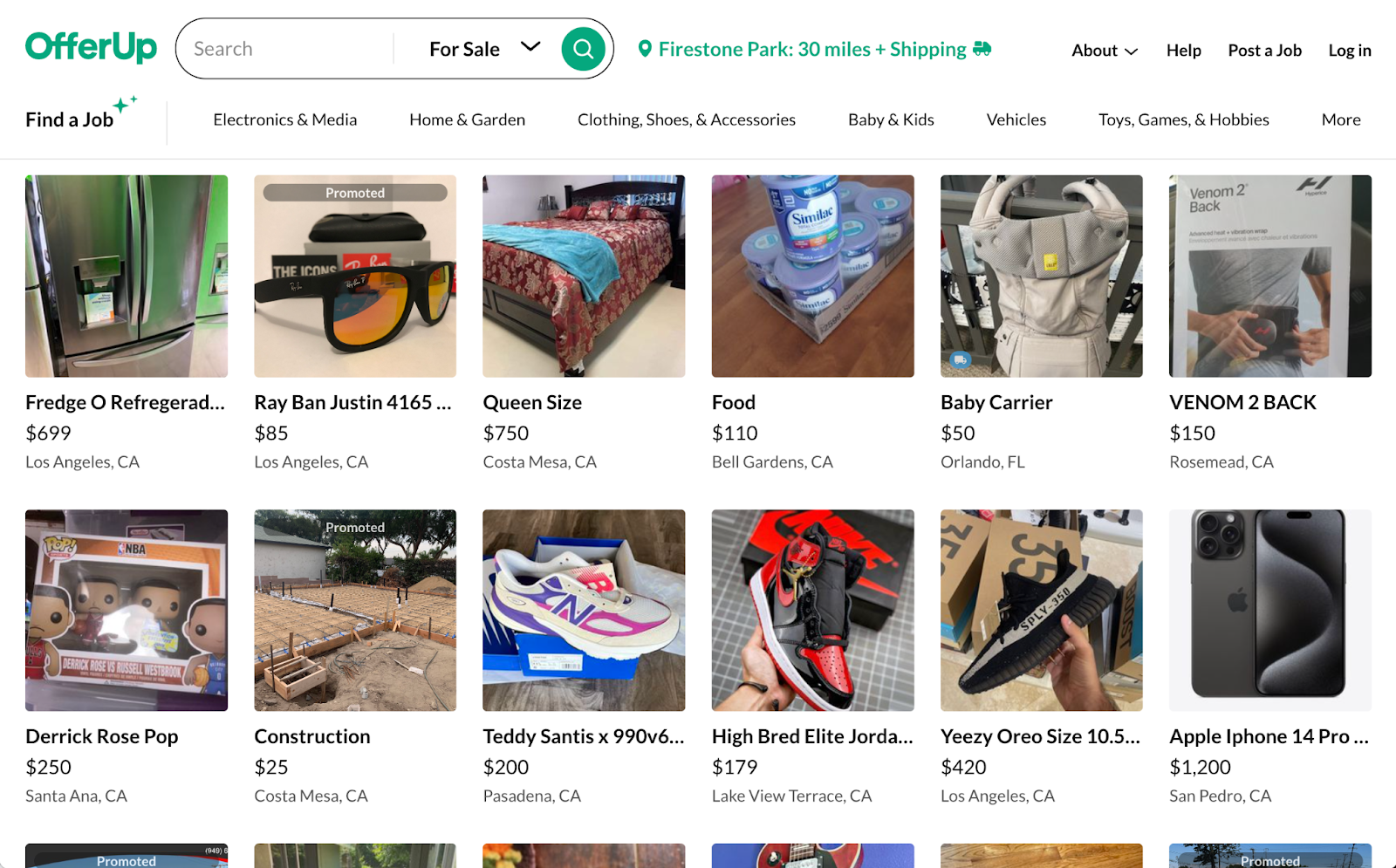Open the Ray Ban Justin sunglasses thumbnail
The image size is (1396, 868).
[355, 277]
